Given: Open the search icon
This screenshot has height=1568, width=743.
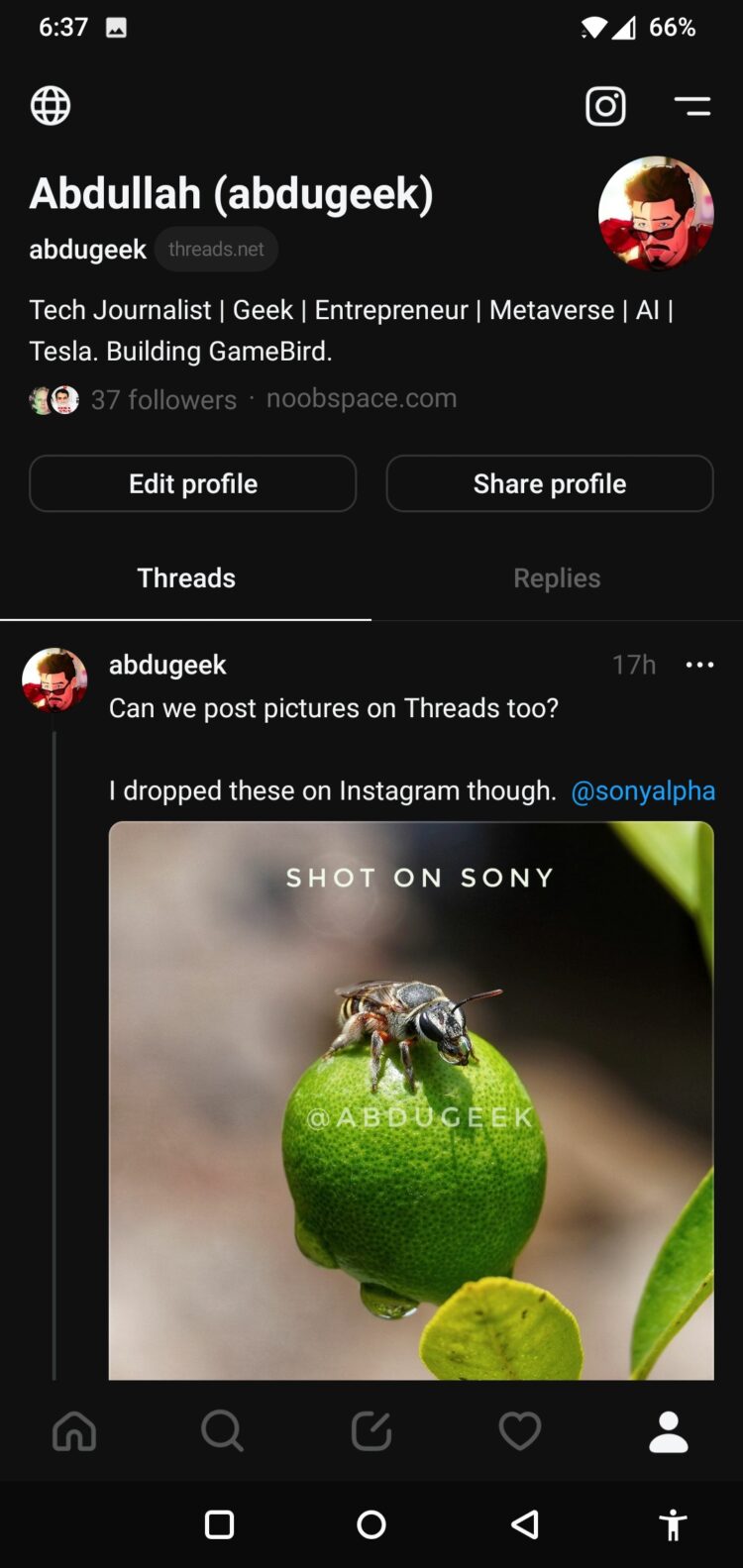Looking at the screenshot, I should coord(223,1430).
